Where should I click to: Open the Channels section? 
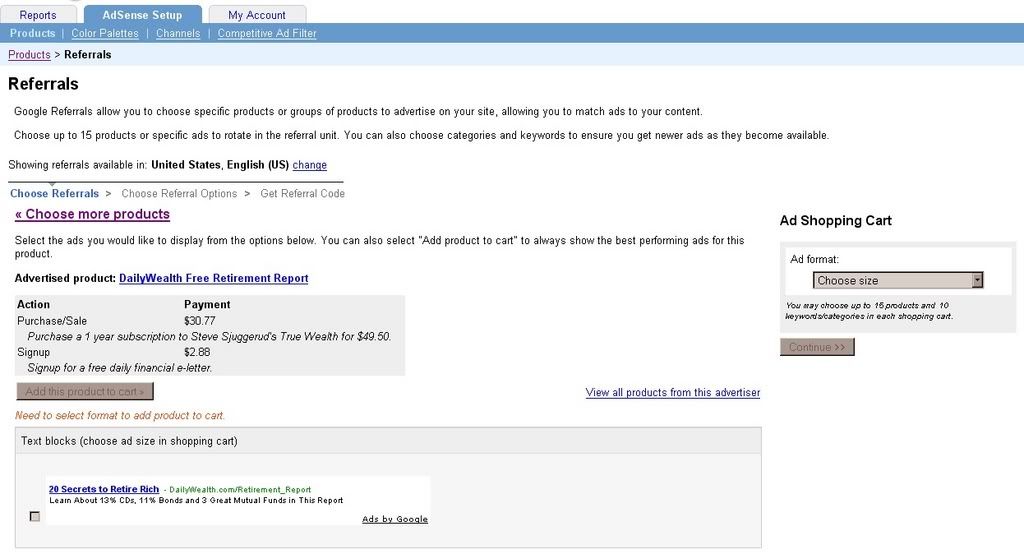coord(178,33)
